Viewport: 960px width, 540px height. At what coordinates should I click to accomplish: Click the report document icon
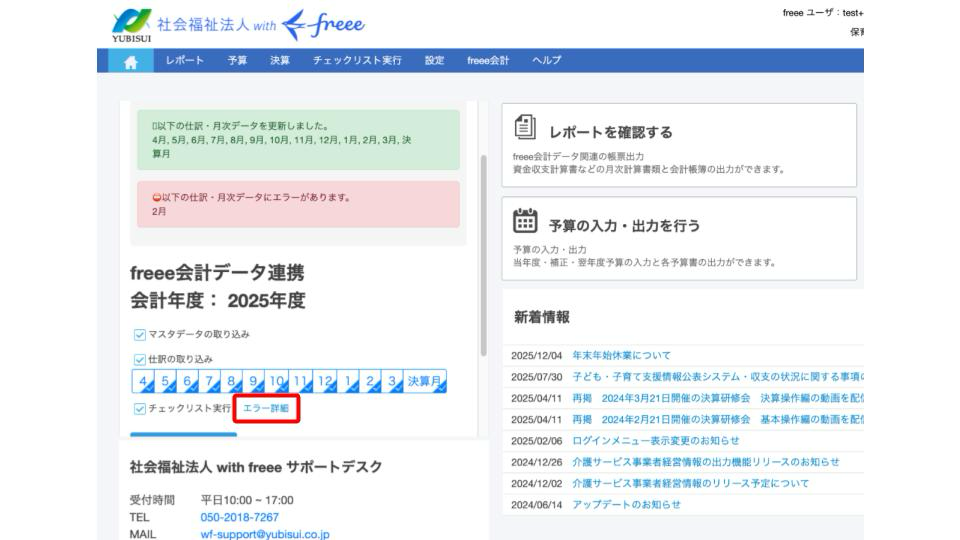click(x=525, y=127)
